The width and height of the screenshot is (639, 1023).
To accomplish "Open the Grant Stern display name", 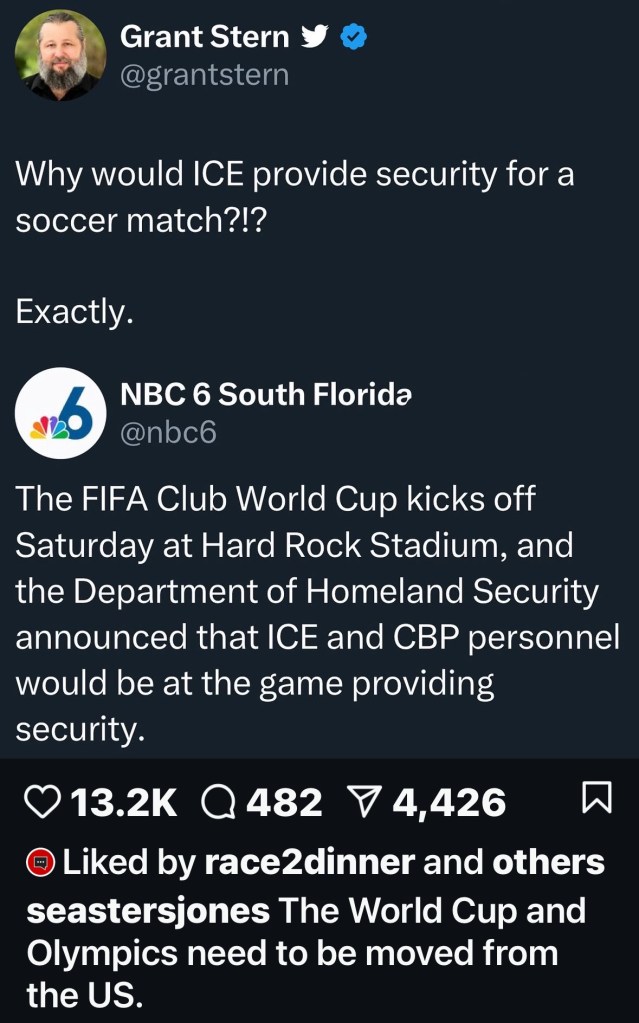I will click(x=204, y=37).
